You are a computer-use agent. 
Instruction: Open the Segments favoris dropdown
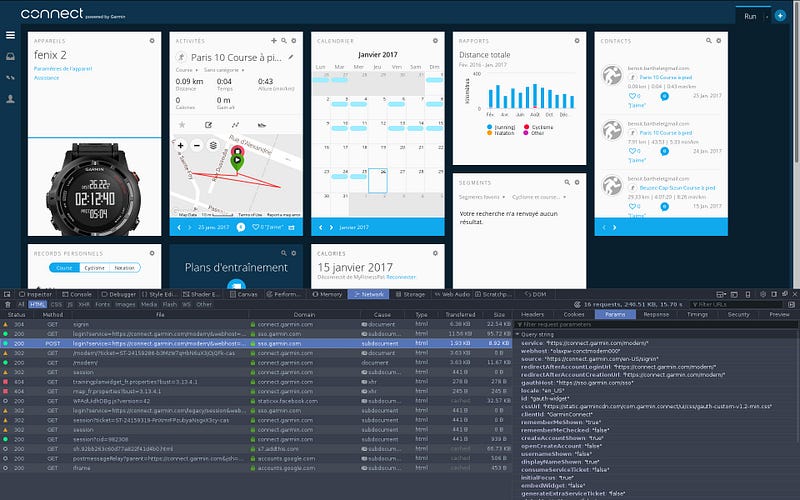(482, 197)
